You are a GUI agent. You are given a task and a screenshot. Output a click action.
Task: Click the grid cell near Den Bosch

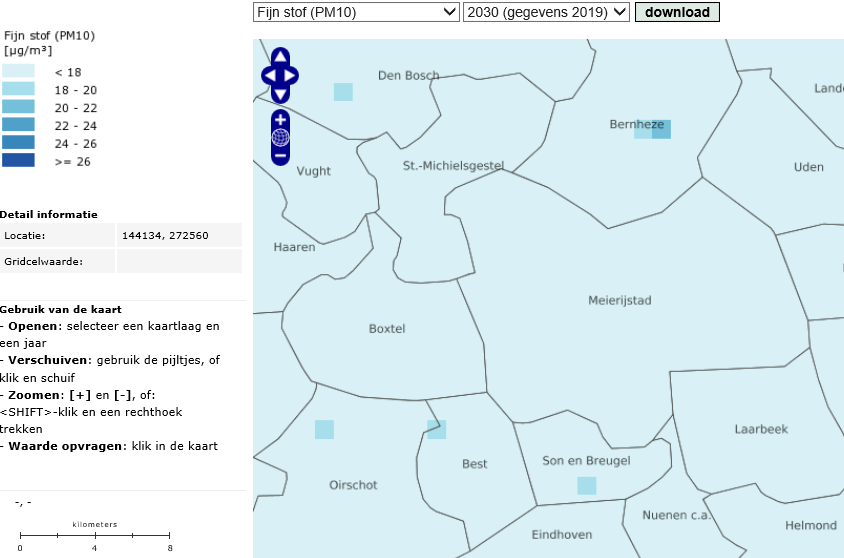tap(343, 92)
